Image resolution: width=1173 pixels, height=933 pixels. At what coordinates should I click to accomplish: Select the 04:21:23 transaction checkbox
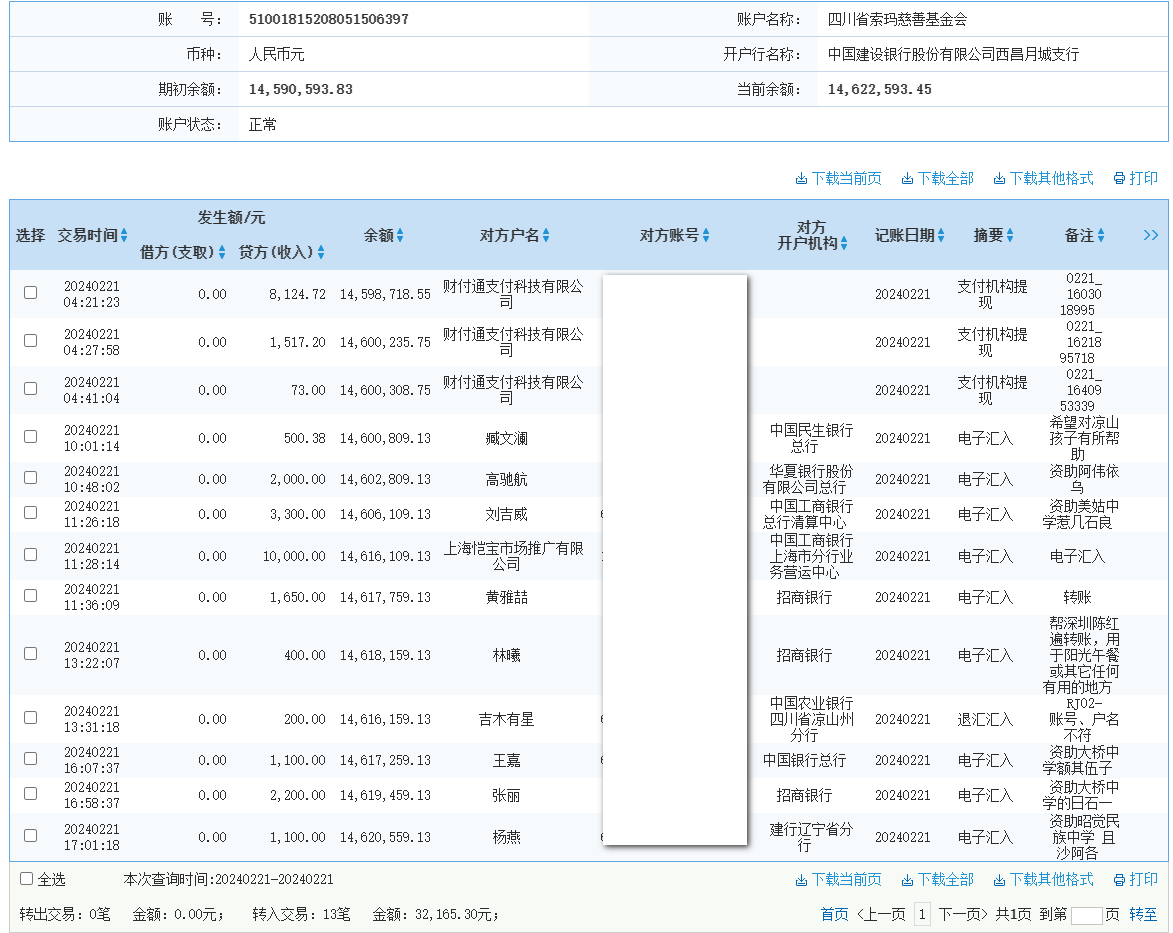pyautogui.click(x=31, y=293)
